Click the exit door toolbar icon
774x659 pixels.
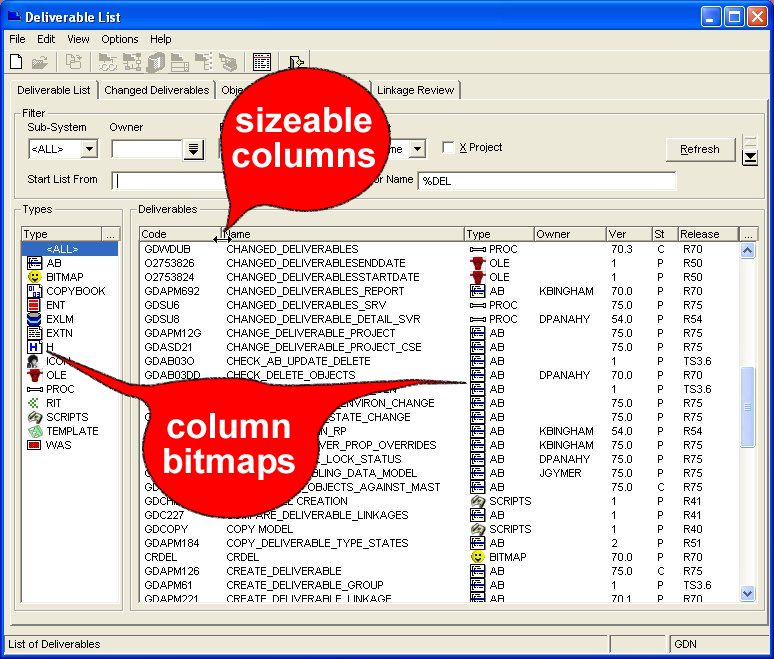[296, 62]
